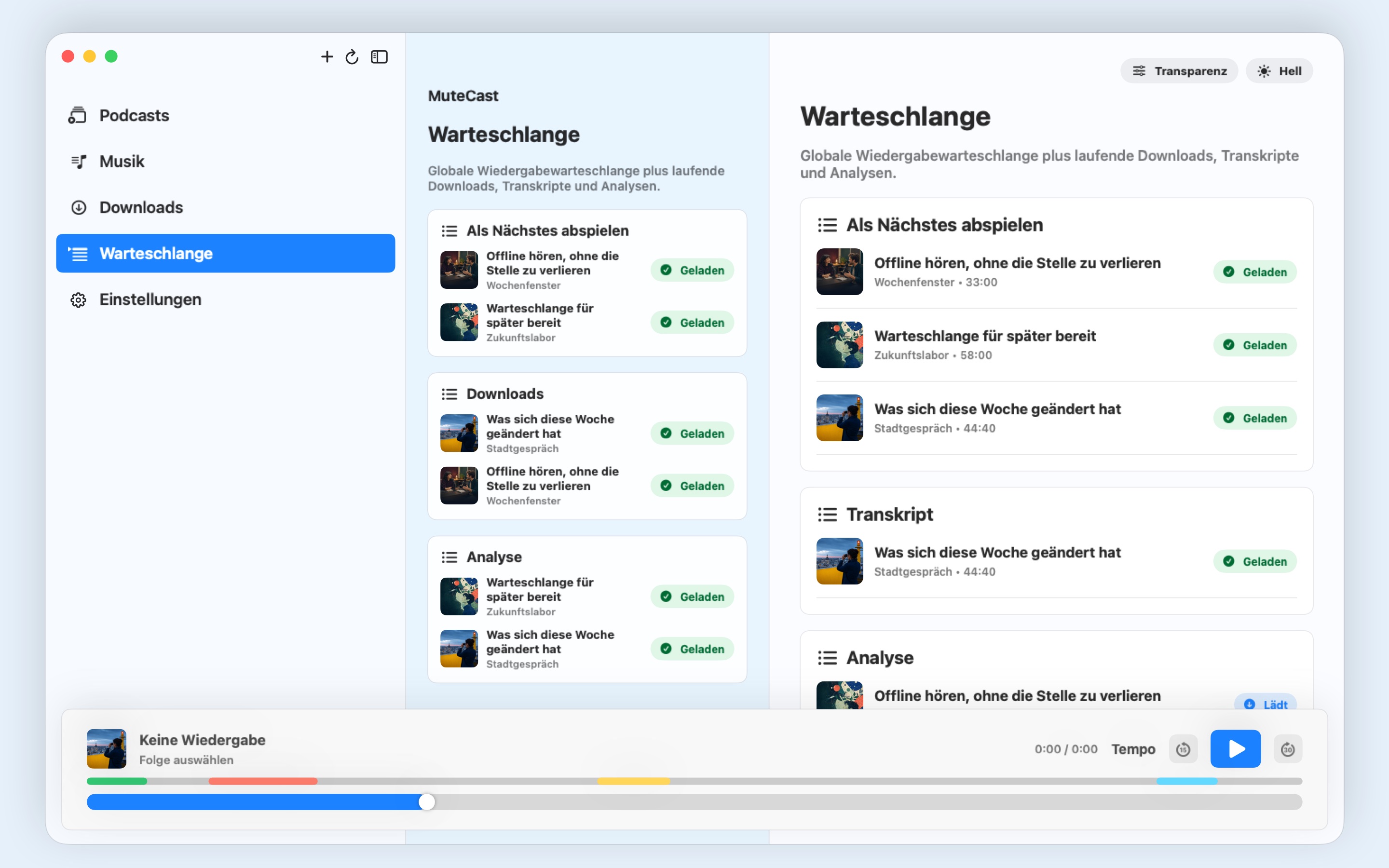
Task: Click the plus add icon in sidebar toolbar
Action: [327, 56]
